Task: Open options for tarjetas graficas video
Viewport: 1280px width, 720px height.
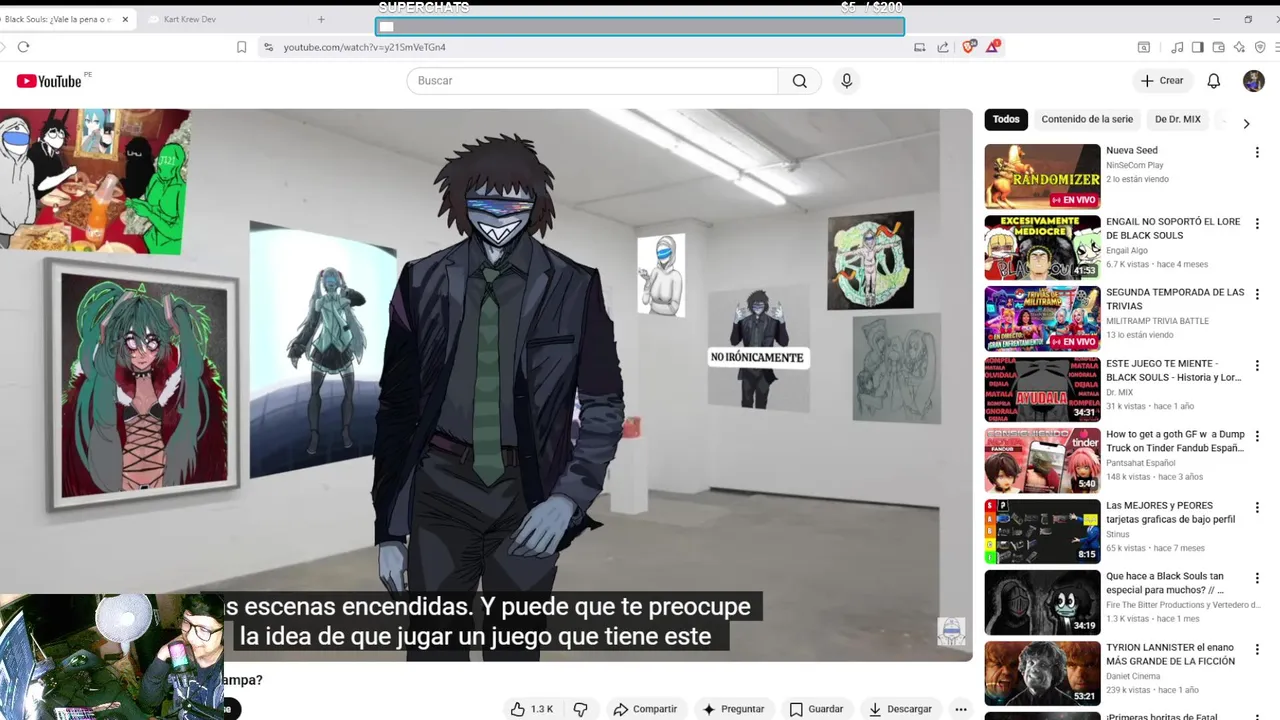Action: tap(1257, 508)
